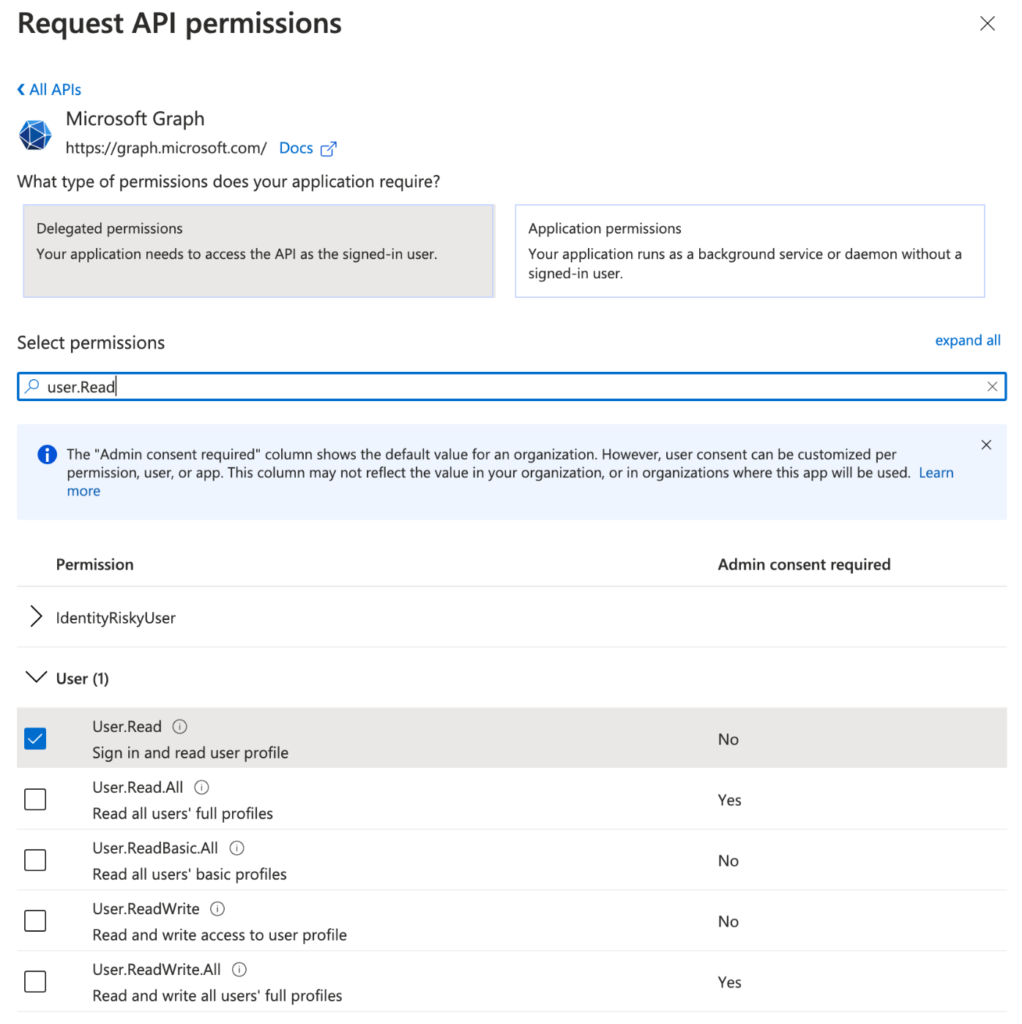Enable the User.ReadBasic.All permission checkbox

tap(35, 860)
